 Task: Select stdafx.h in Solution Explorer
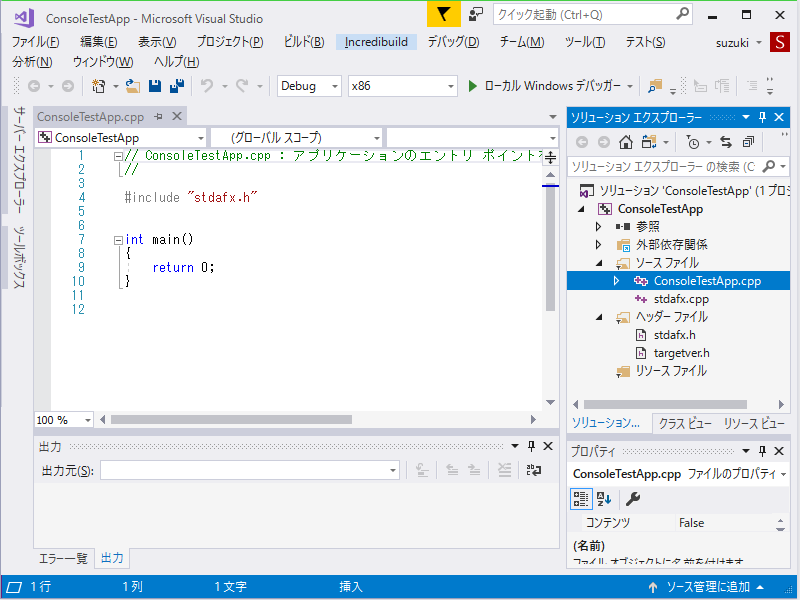click(x=674, y=335)
